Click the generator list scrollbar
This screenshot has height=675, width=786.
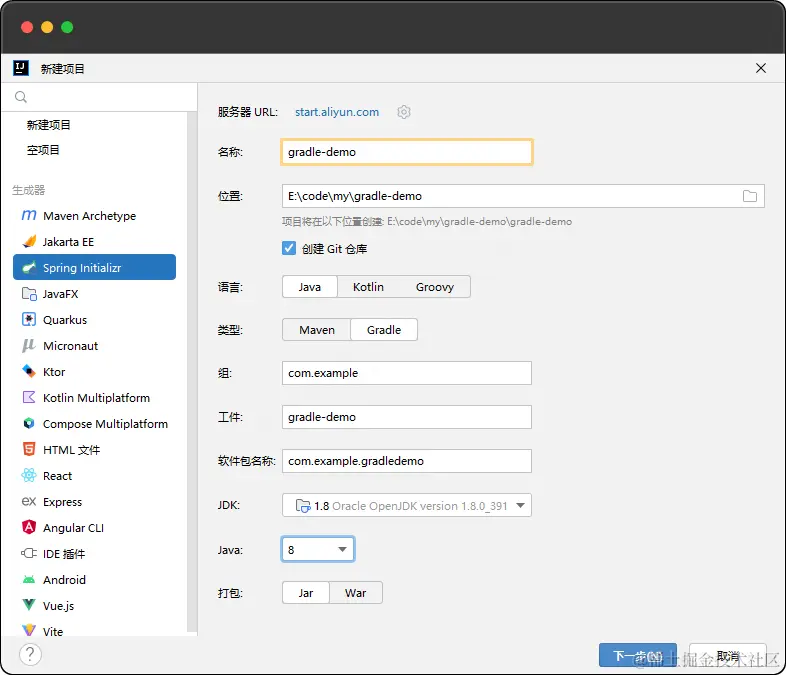tap(190, 372)
